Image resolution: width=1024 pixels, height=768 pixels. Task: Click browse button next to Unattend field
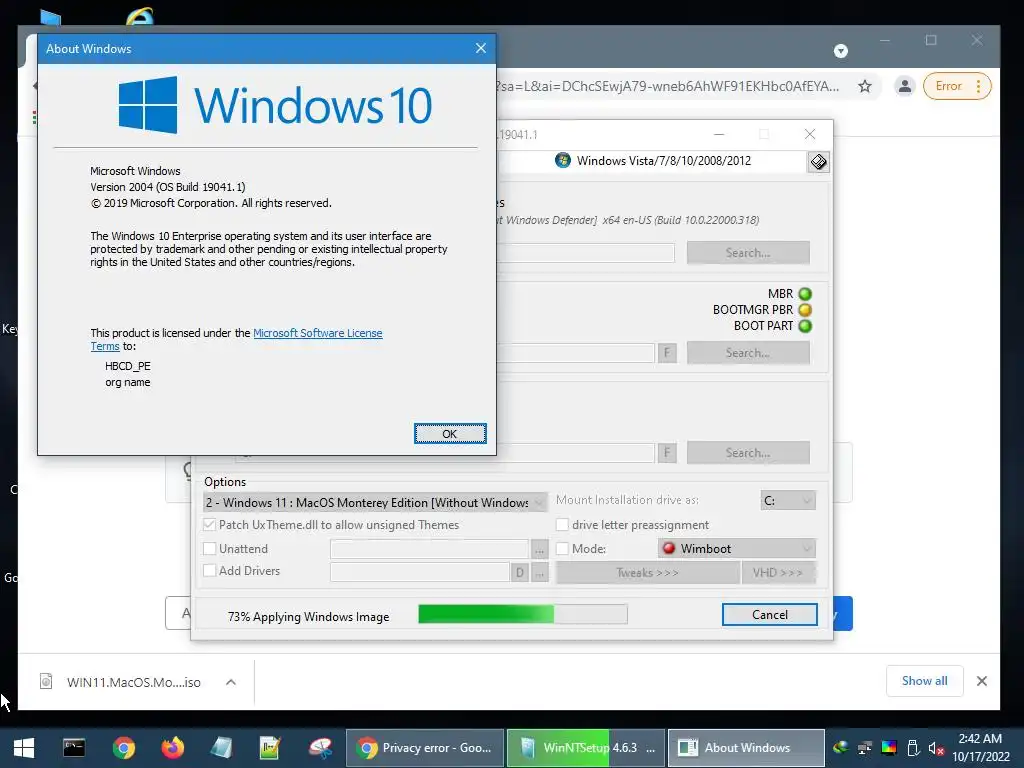pyautogui.click(x=539, y=549)
